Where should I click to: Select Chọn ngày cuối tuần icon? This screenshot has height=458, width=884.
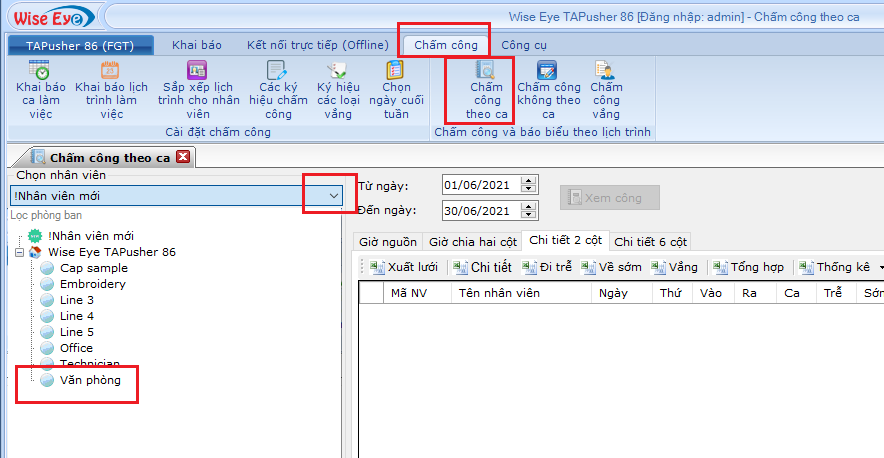[397, 72]
